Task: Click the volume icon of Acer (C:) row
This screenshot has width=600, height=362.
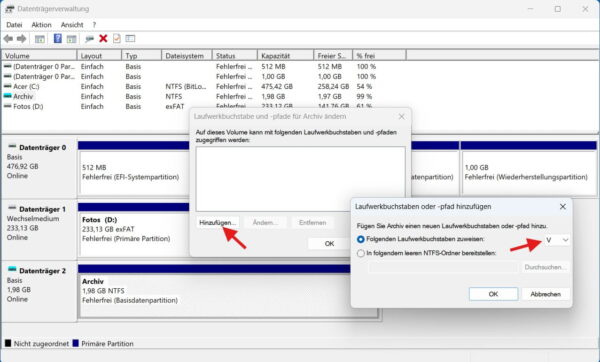Action: coord(7,86)
